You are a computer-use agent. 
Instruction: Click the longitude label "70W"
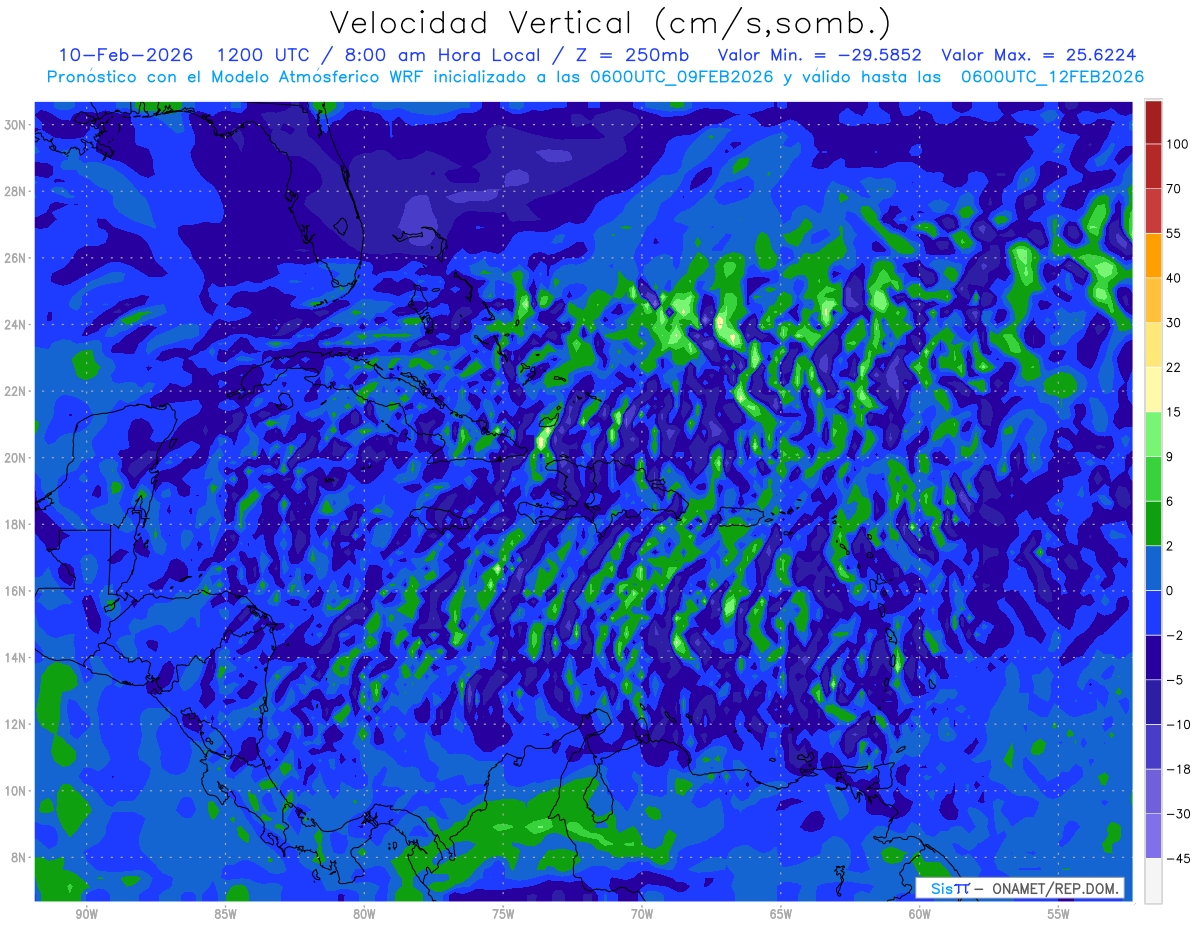(642, 915)
